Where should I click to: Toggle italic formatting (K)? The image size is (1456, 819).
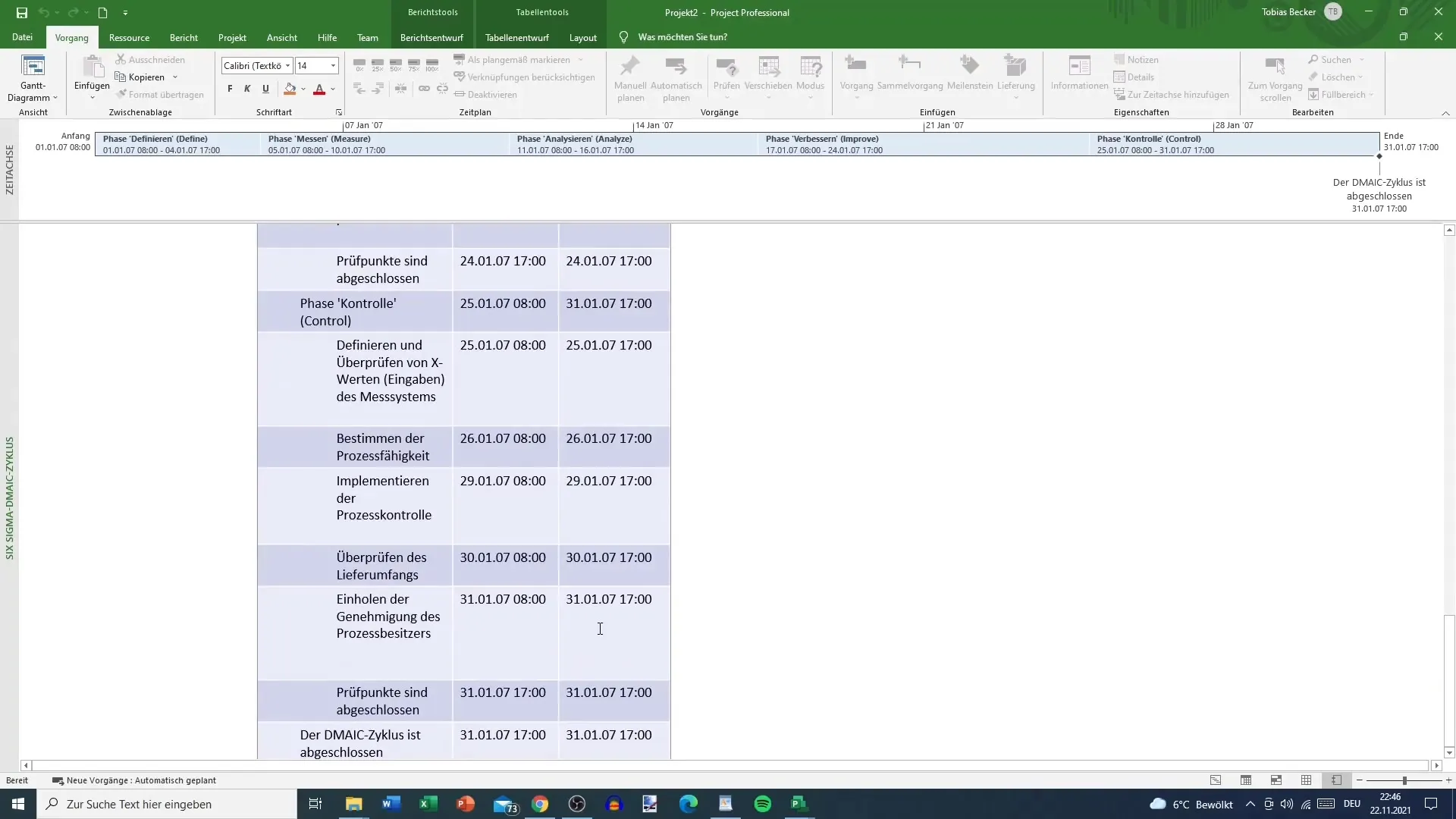coord(247,89)
